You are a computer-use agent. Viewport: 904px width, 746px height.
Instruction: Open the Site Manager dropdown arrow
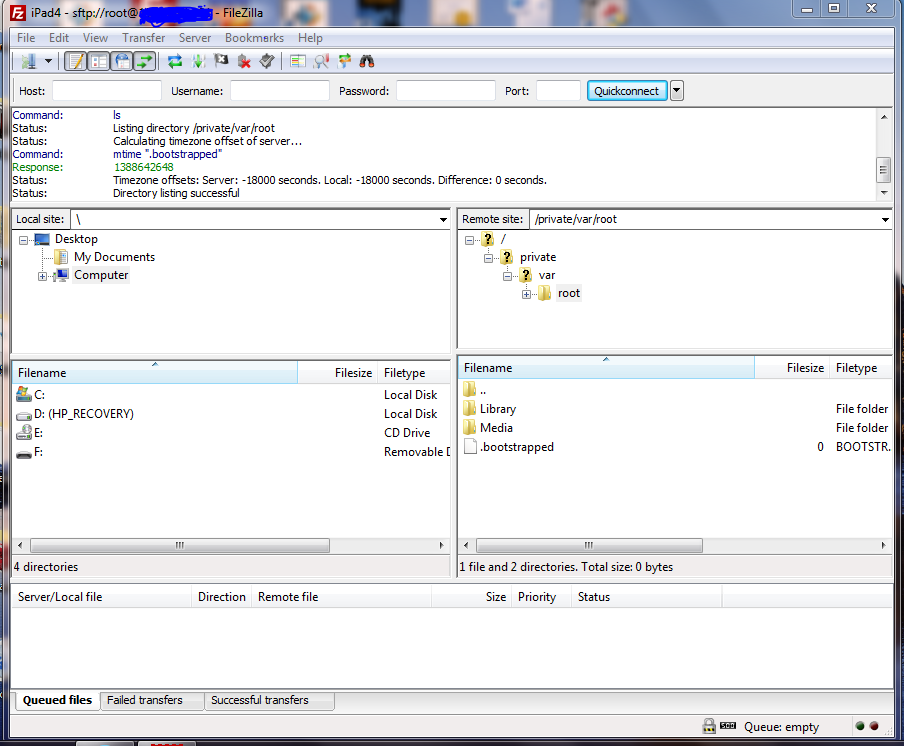[x=48, y=61]
